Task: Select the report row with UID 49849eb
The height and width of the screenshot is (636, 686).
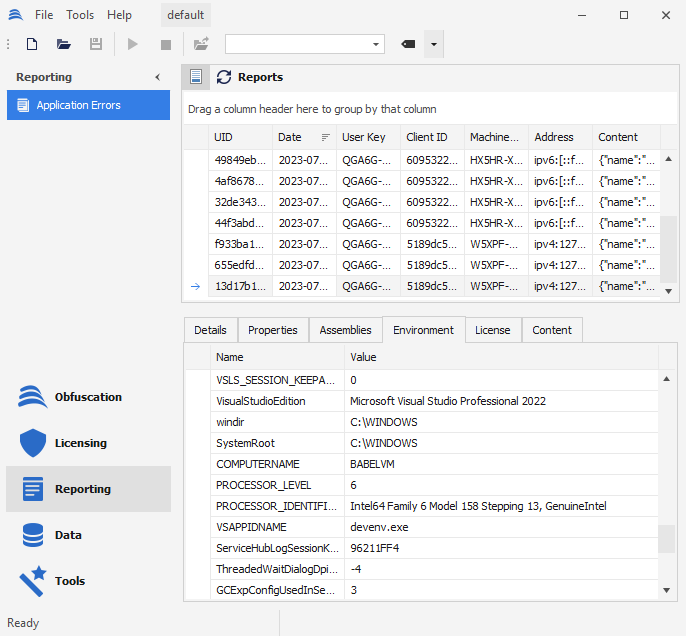Action: point(240,160)
